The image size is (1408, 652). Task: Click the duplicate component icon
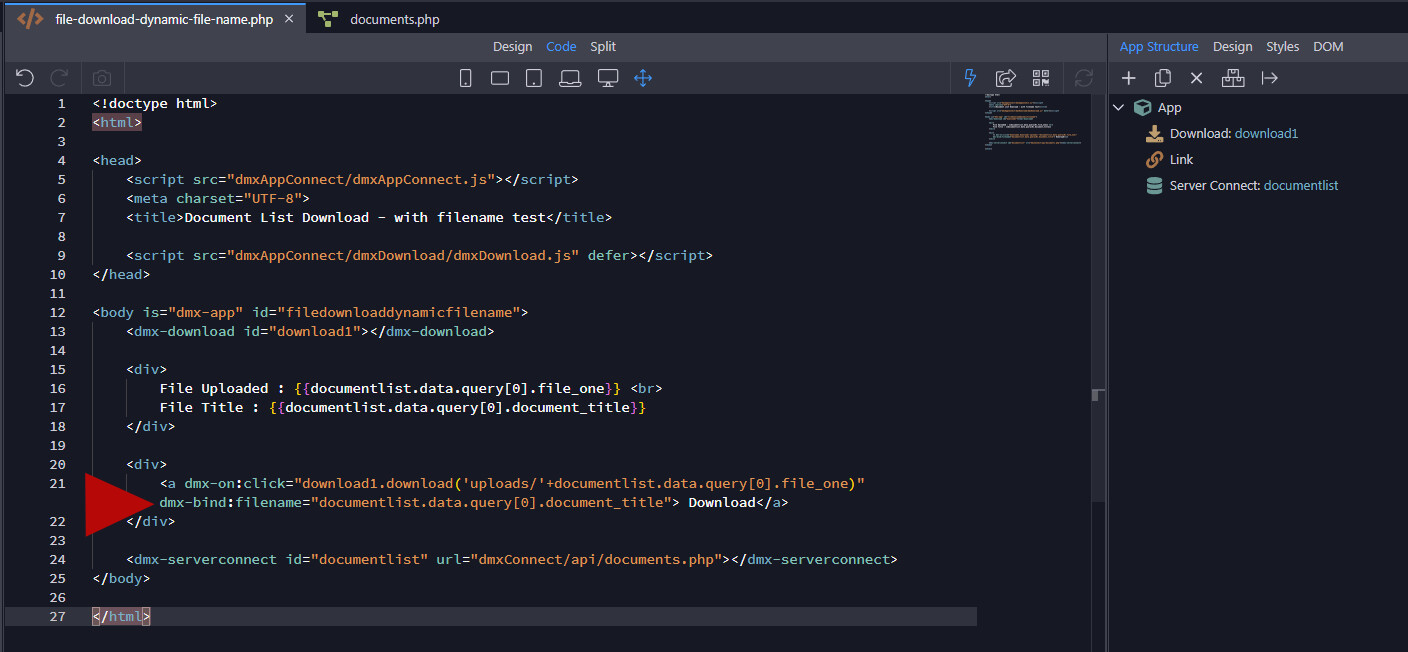[1163, 78]
